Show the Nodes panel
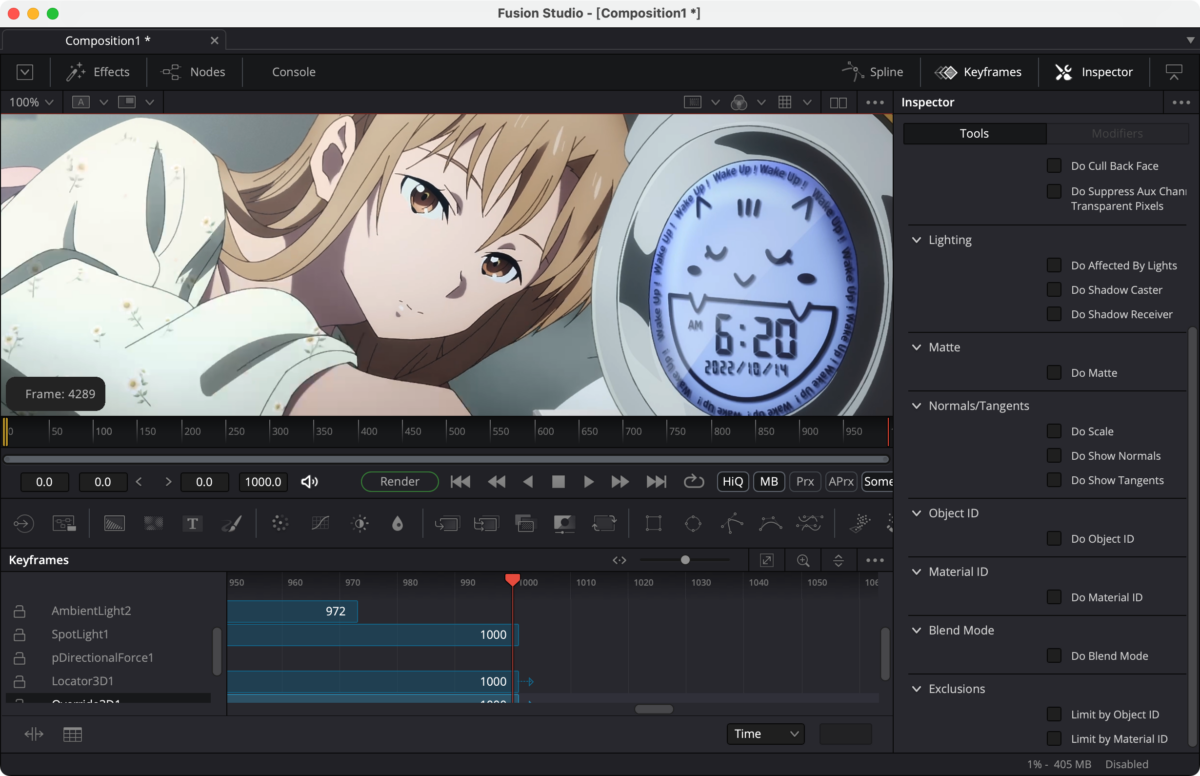This screenshot has width=1200, height=776. tap(194, 72)
